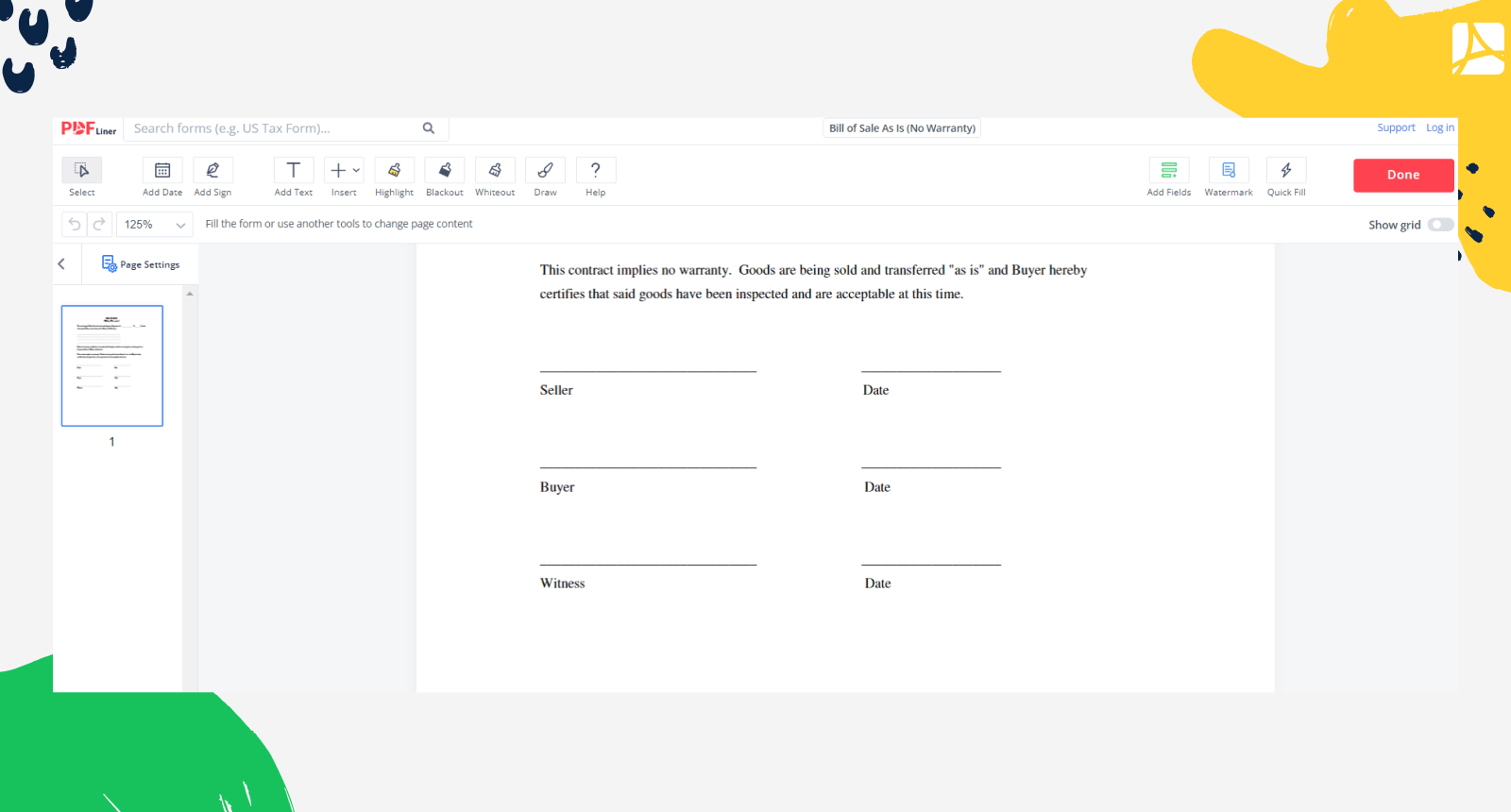Expand the Insert dropdown arrow
The width and height of the screenshot is (1511, 812).
(x=356, y=171)
